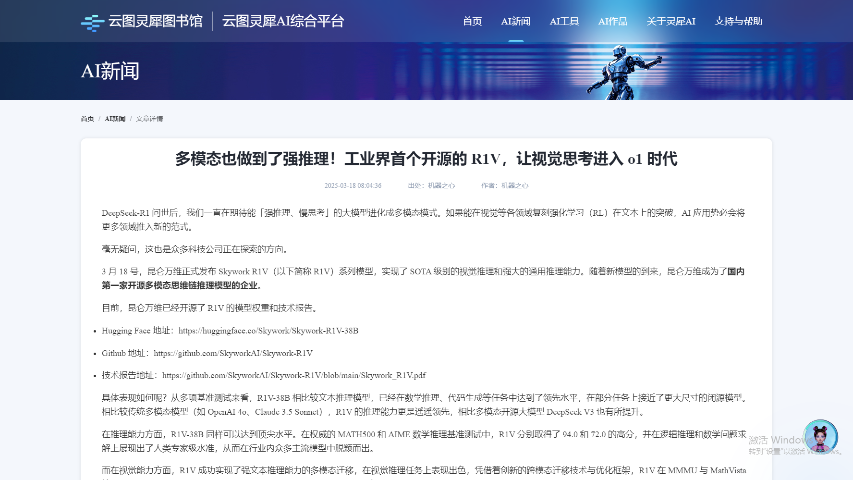Click the 云图灵犀图书馆 site title
This screenshot has height=480, width=853.
155,21
